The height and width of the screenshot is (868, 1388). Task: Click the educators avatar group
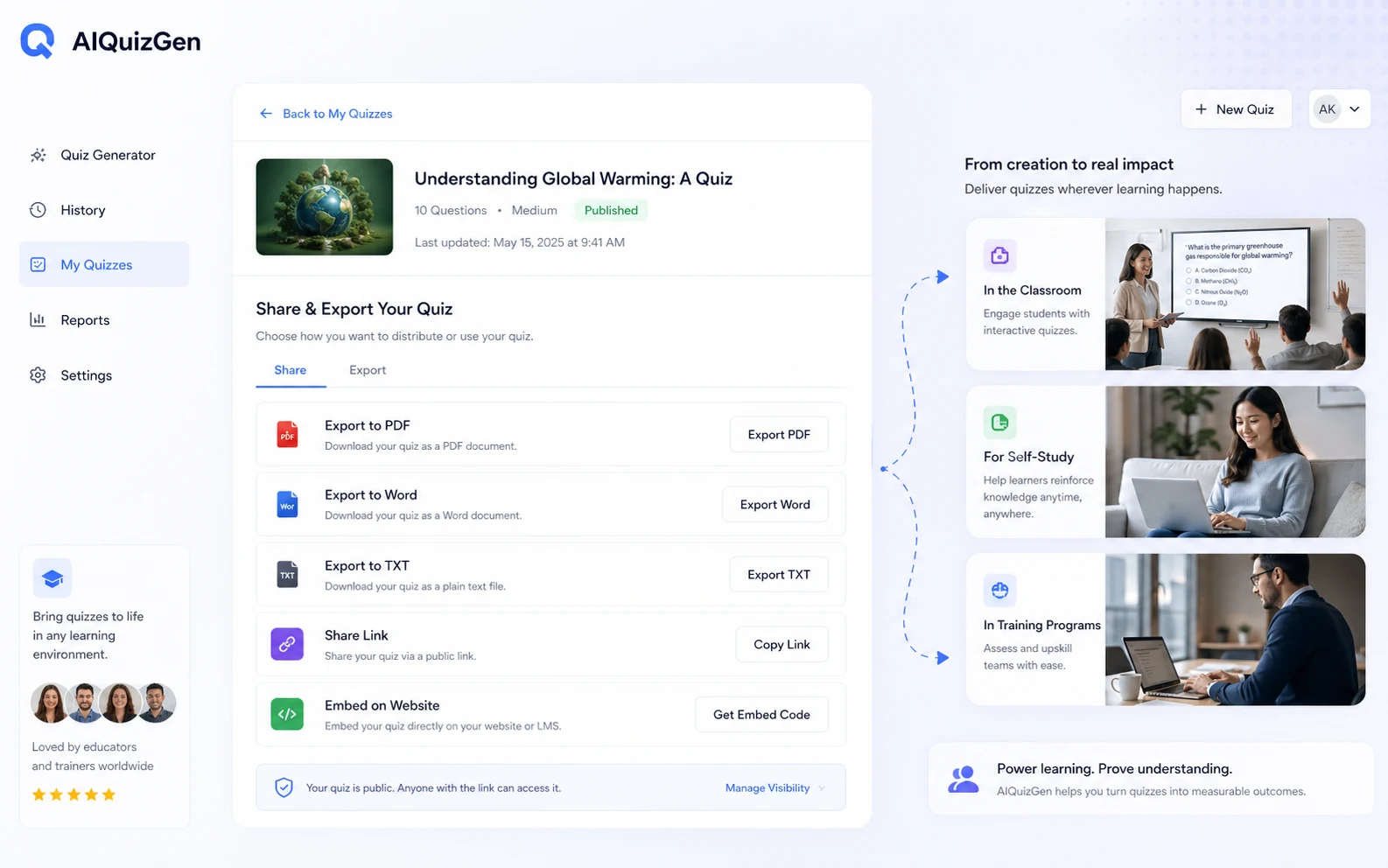104,703
